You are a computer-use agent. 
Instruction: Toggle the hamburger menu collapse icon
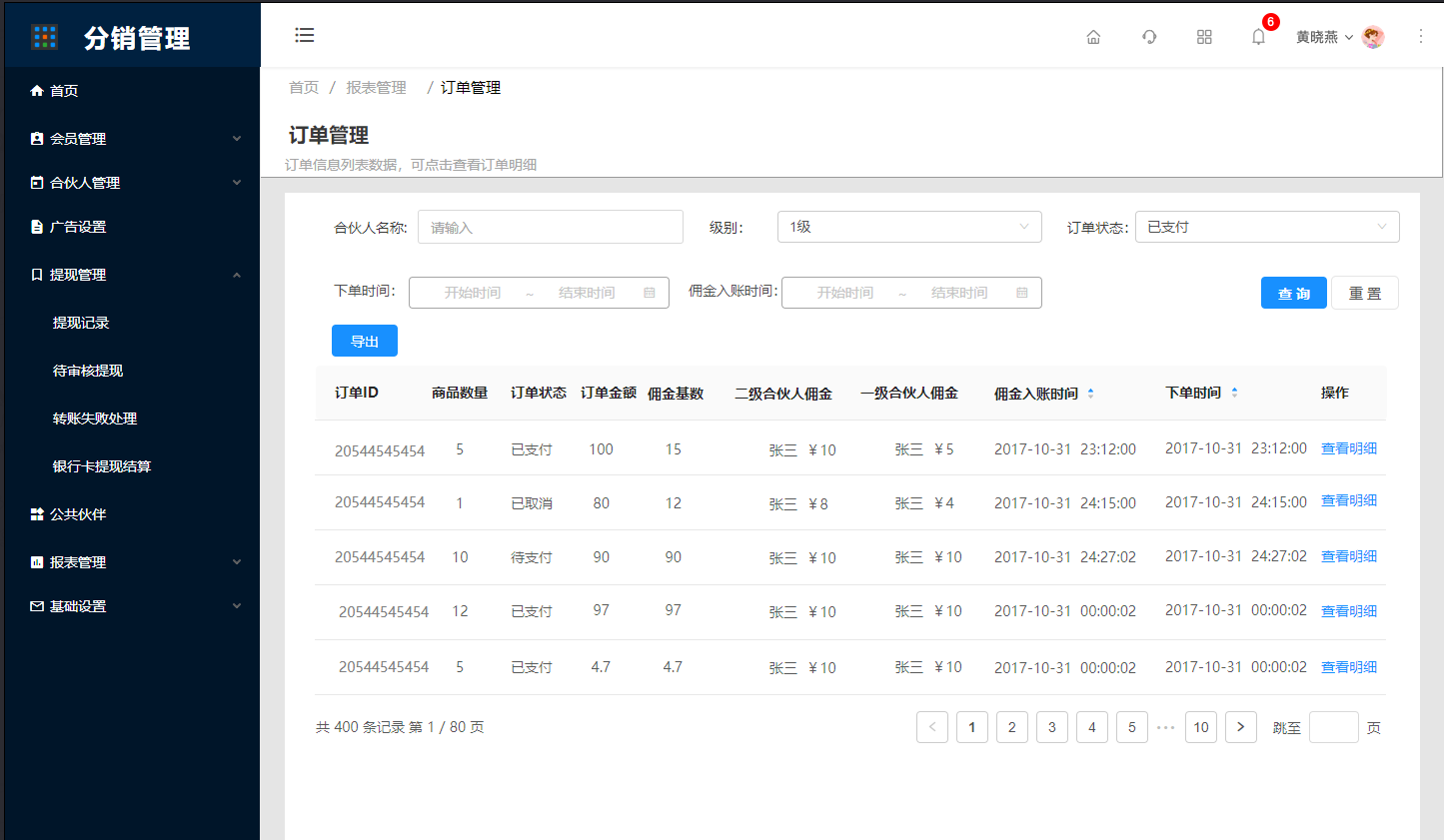pos(305,35)
